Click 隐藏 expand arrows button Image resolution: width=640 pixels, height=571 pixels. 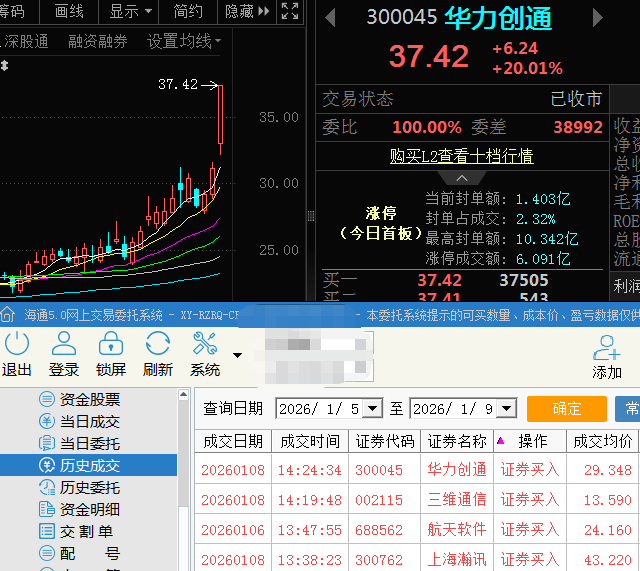point(247,11)
